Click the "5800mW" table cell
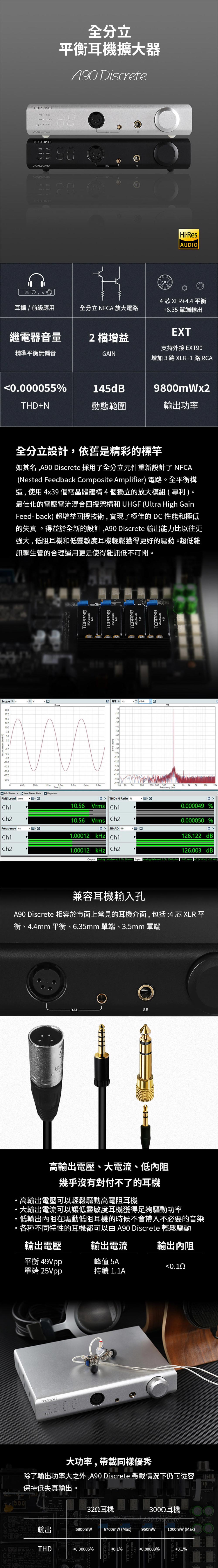This screenshot has height=1568, width=218. (x=83, y=1529)
